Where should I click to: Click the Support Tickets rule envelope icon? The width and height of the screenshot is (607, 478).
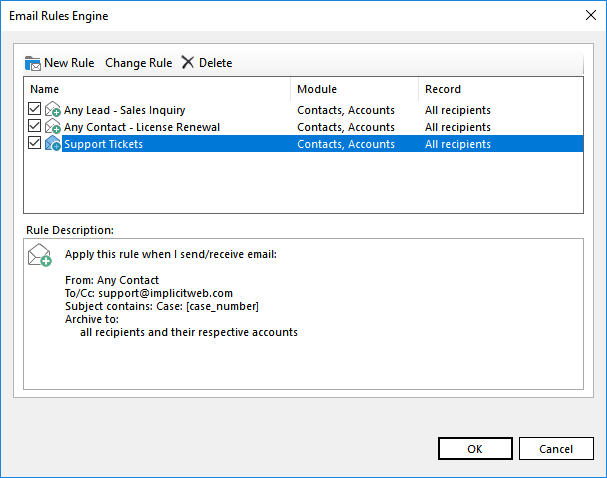click(x=53, y=144)
